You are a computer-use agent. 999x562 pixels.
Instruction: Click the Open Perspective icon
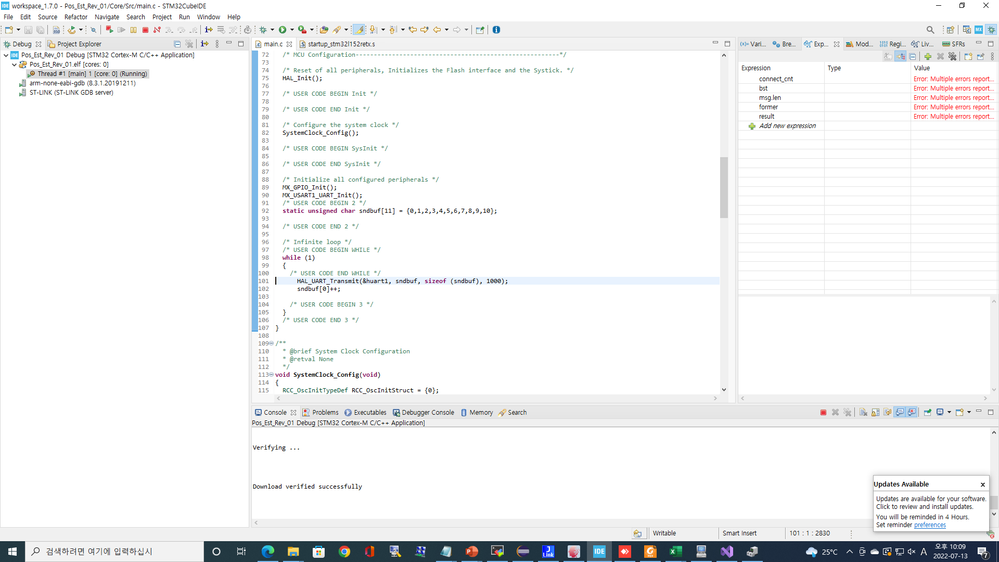pos(951,30)
